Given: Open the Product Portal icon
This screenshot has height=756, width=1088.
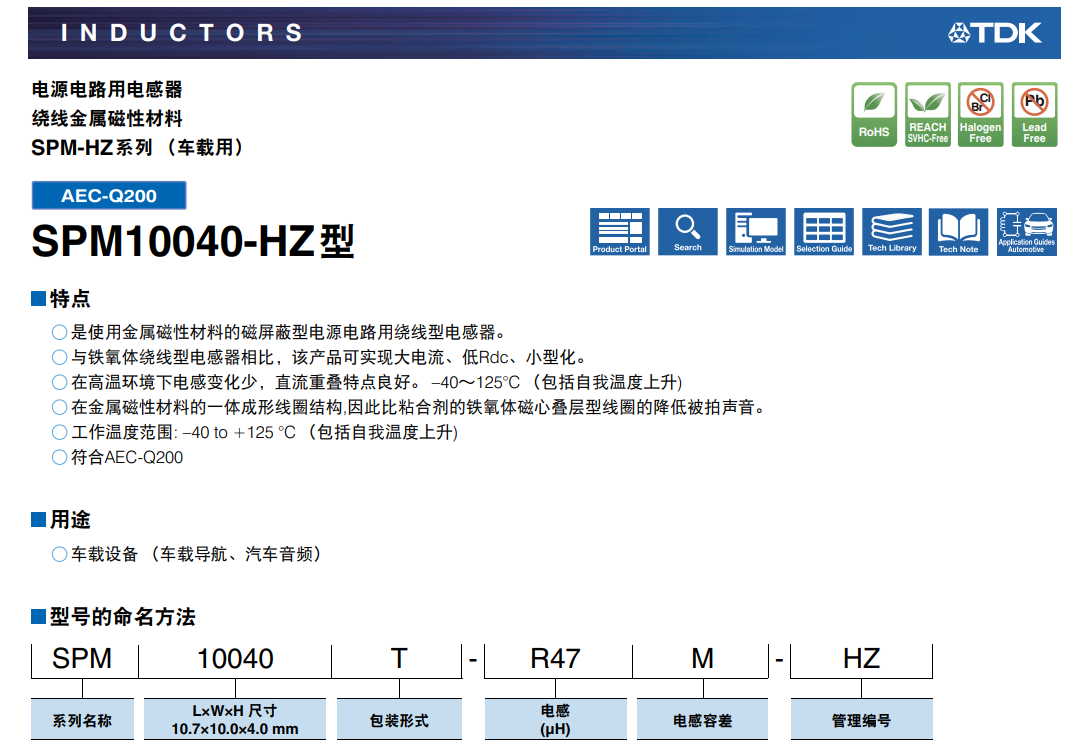Looking at the screenshot, I should (620, 232).
